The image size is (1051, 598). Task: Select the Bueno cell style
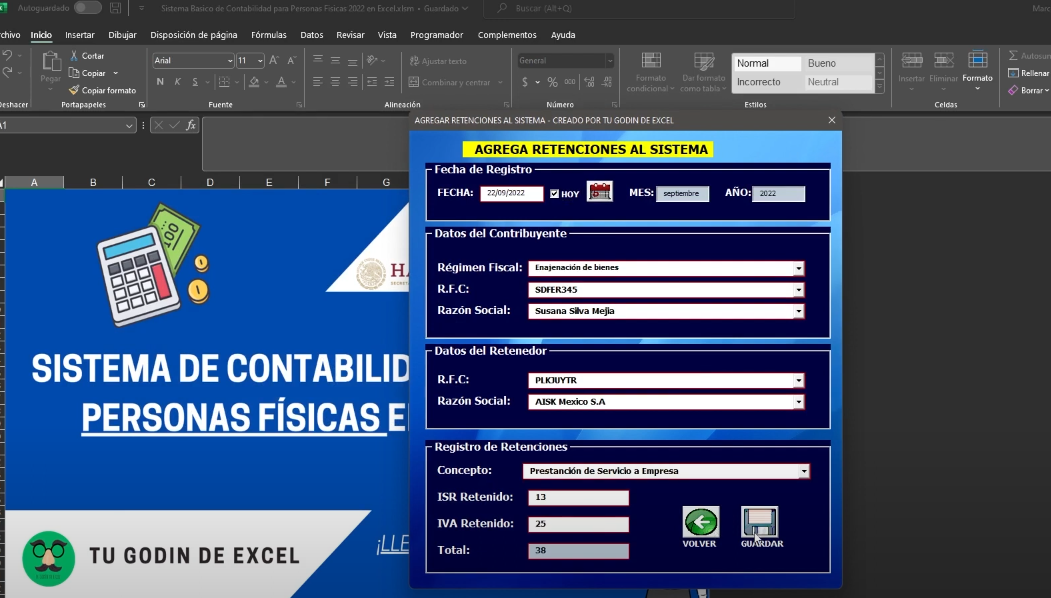click(838, 63)
